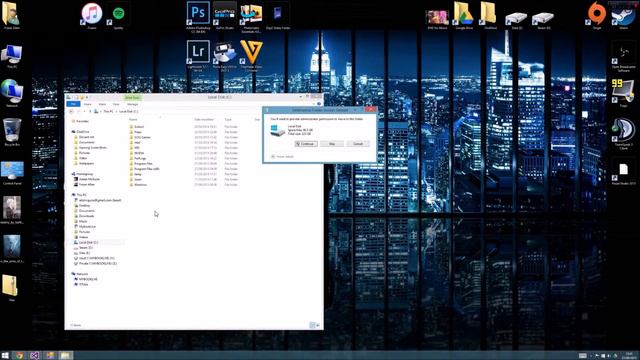This screenshot has height=360, width=640.
Task: Select the This PC desktop icon
Action: 12,56
